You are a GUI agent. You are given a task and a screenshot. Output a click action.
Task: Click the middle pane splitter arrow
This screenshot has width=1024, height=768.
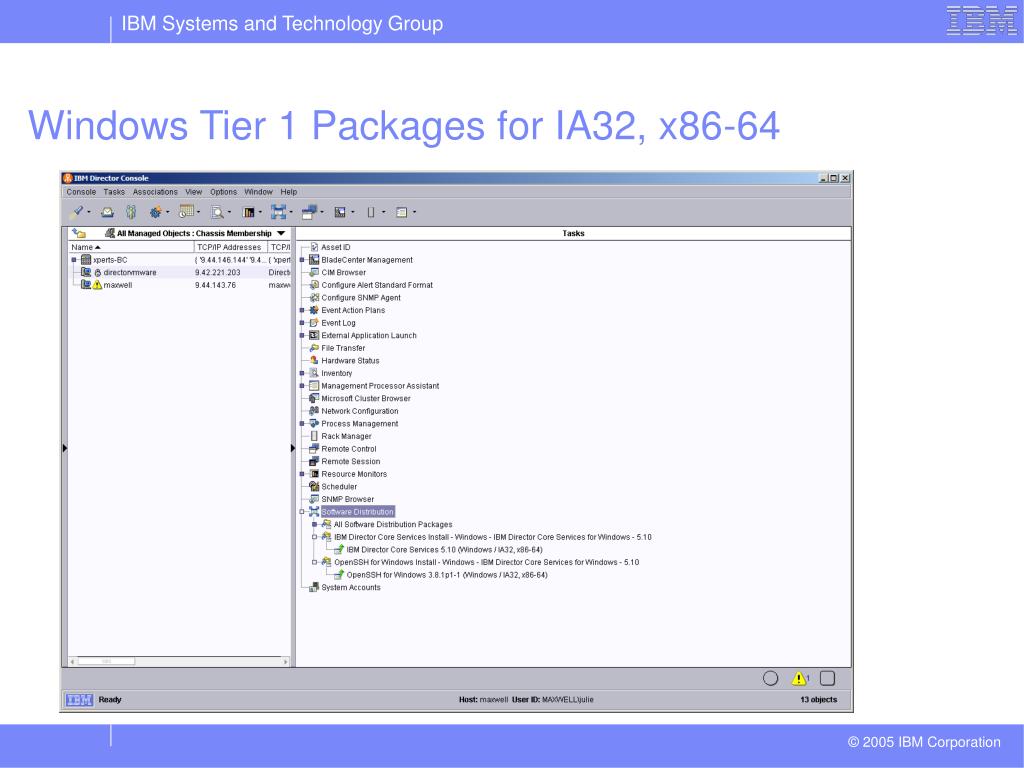tap(293, 448)
